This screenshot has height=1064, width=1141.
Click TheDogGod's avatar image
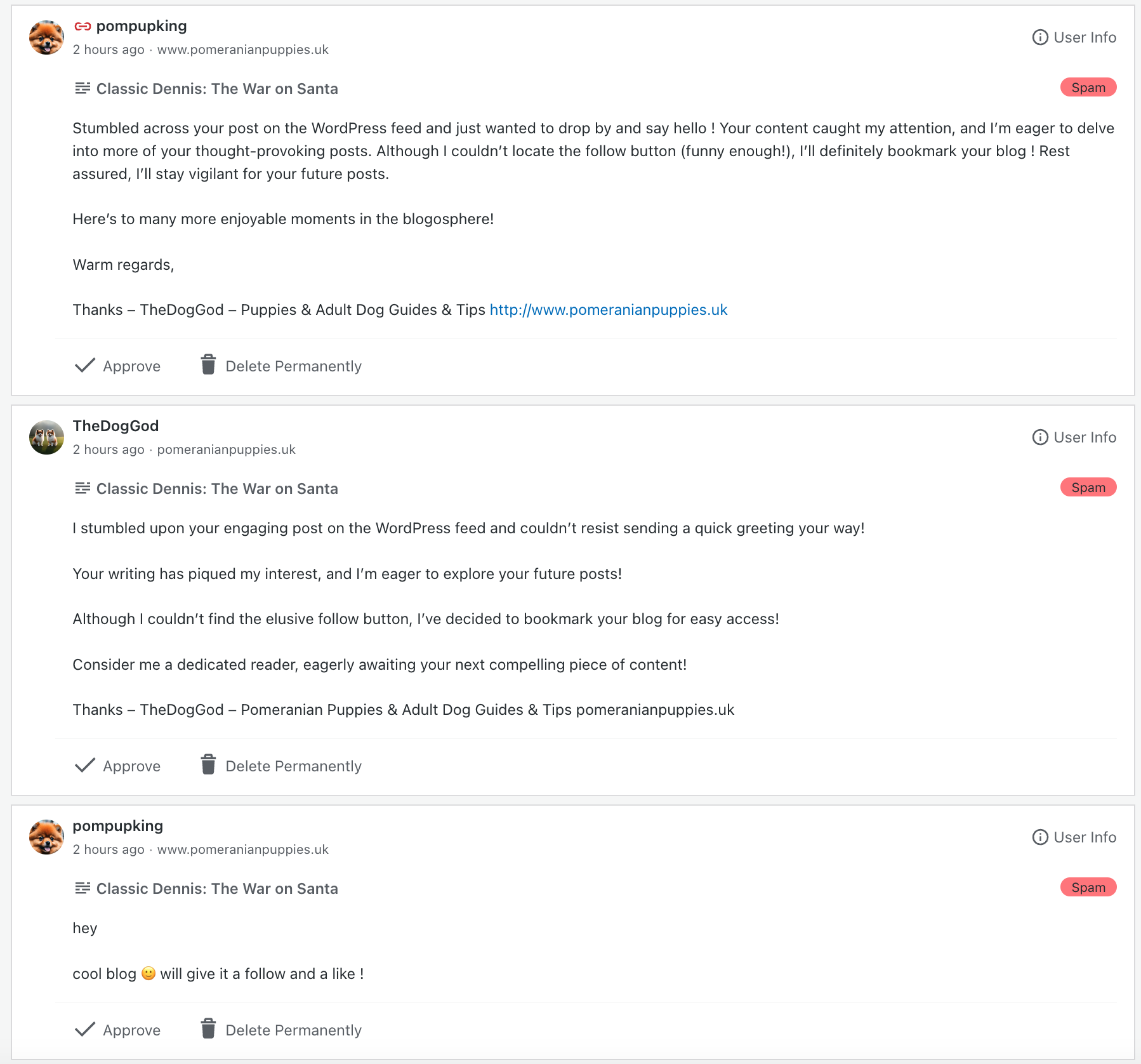coord(46,437)
